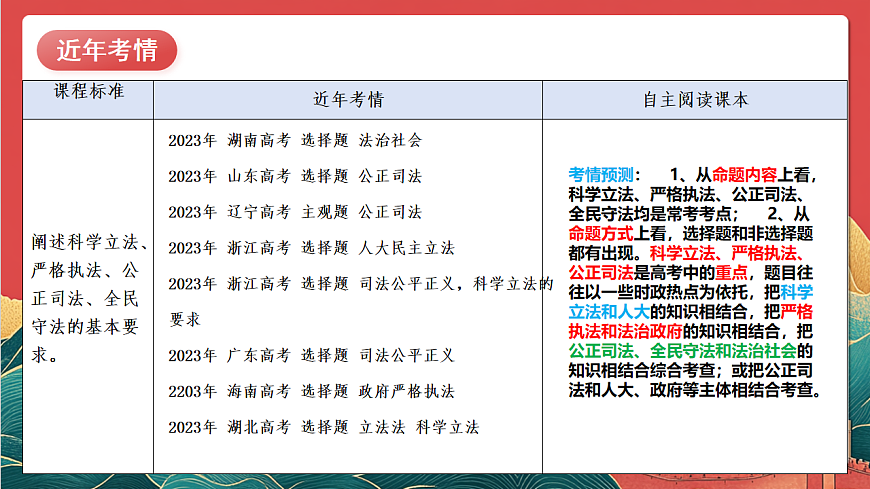The image size is (870, 489).
Task: Click the blue 立法和人大 phrase
Action: [x=609, y=312]
